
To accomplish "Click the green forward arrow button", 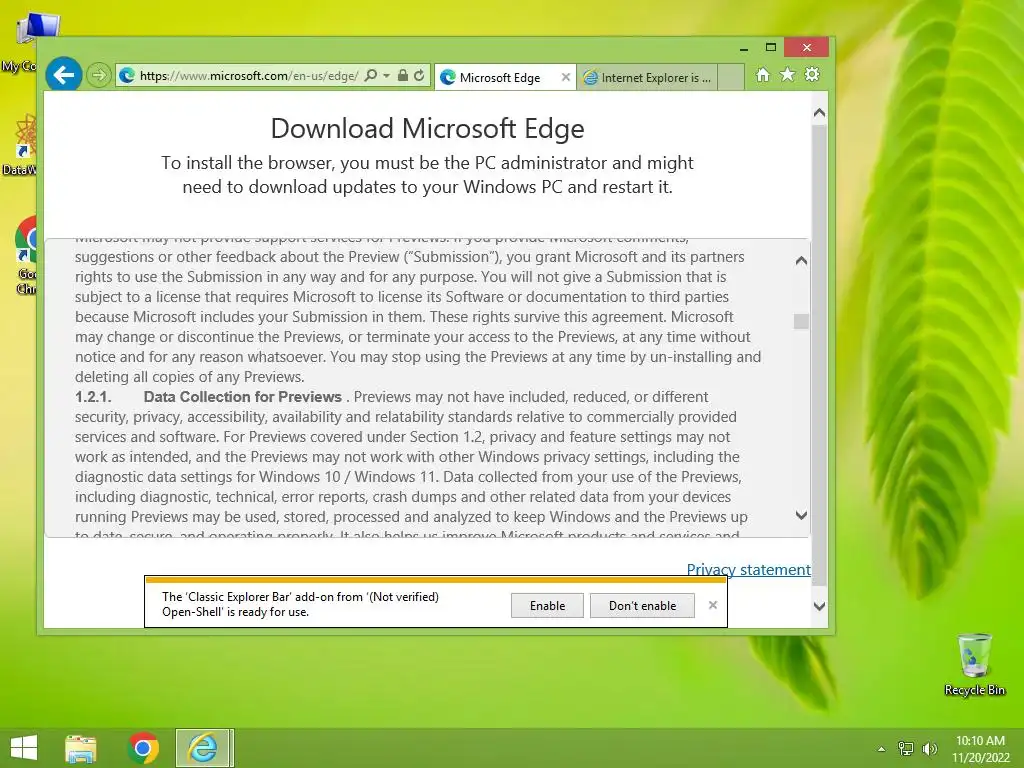I will click(99, 76).
